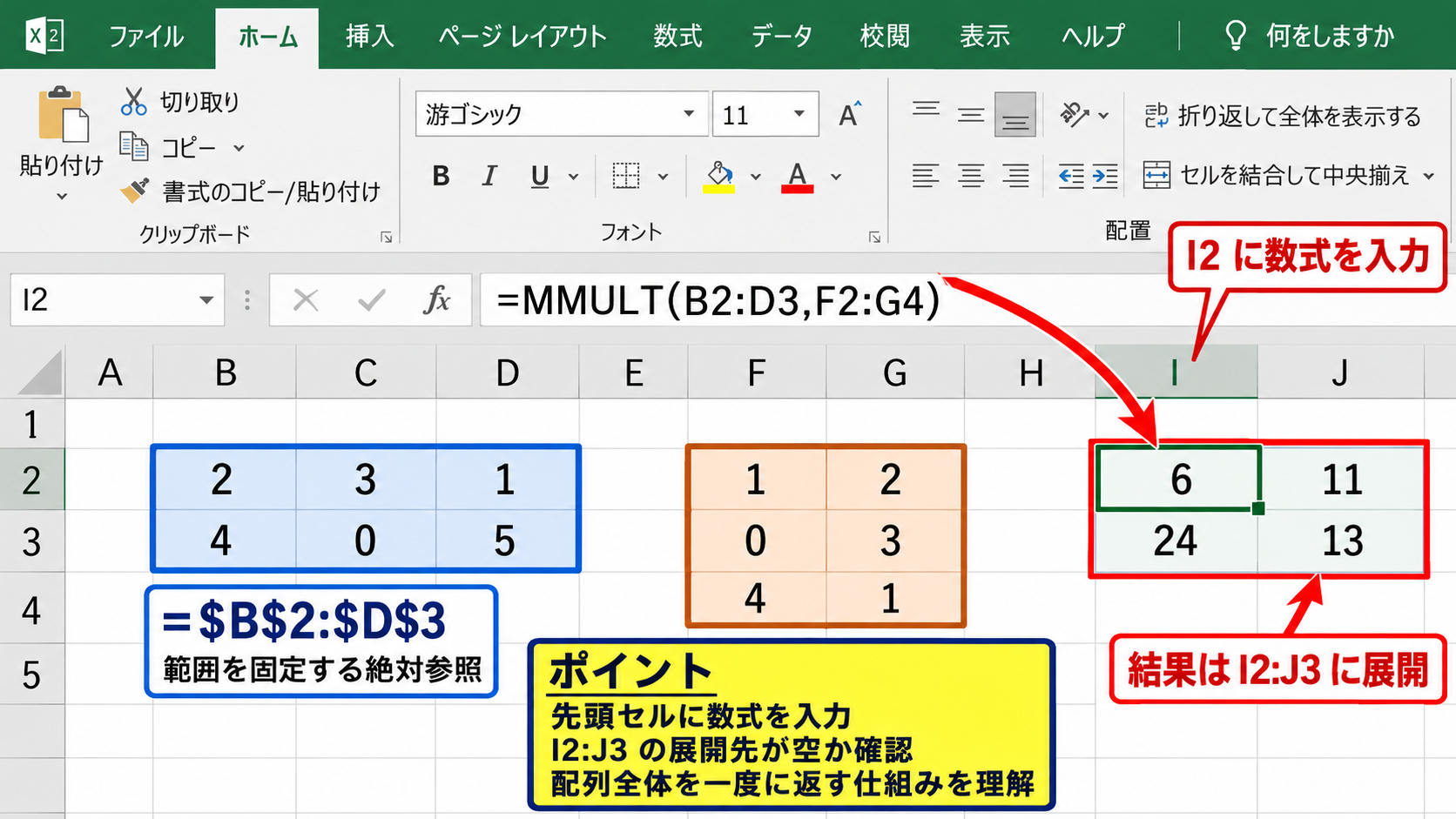Expand the font color options arrow

click(836, 177)
